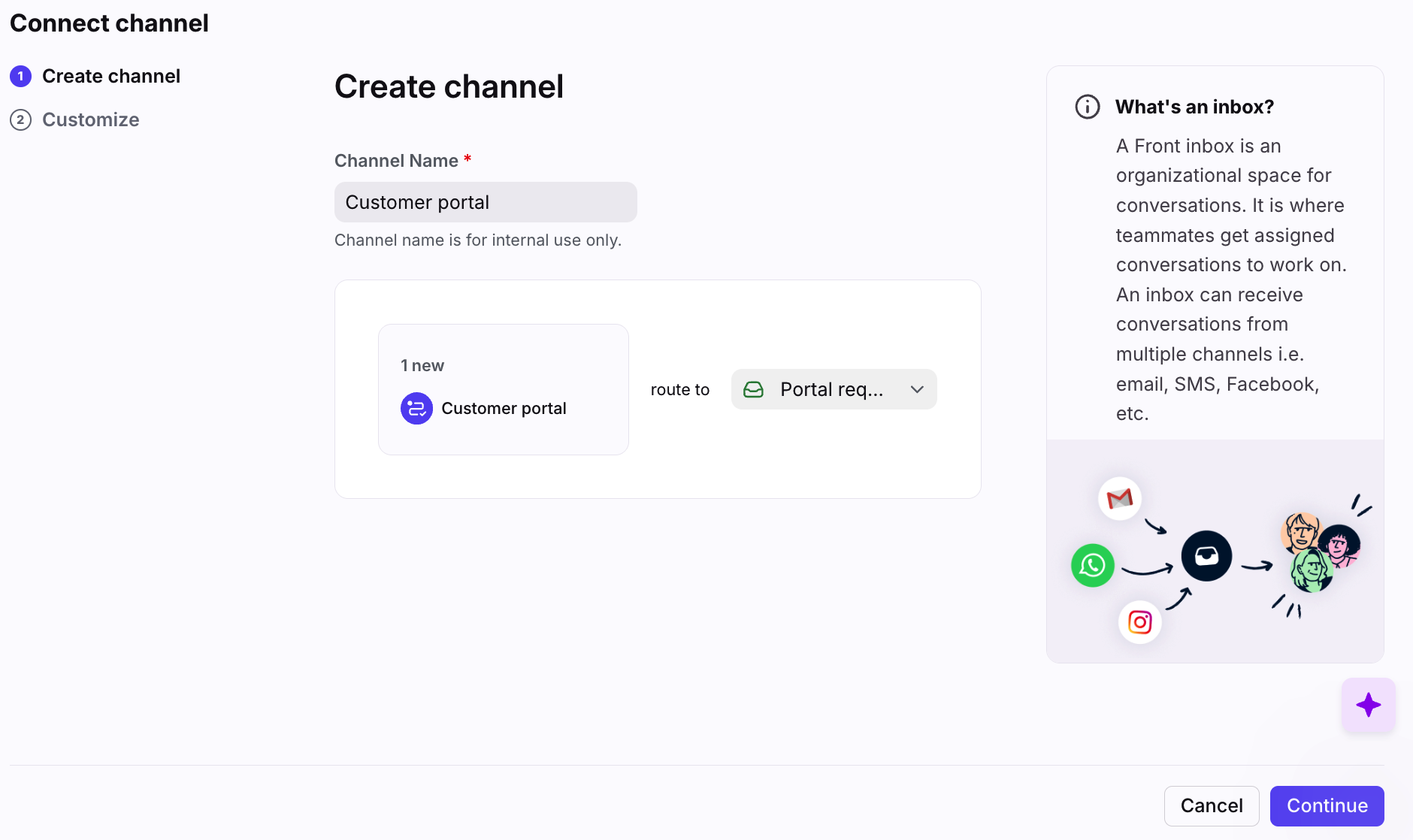Image resolution: width=1413 pixels, height=840 pixels.
Task: Click the step 1 number badge
Action: pos(20,76)
